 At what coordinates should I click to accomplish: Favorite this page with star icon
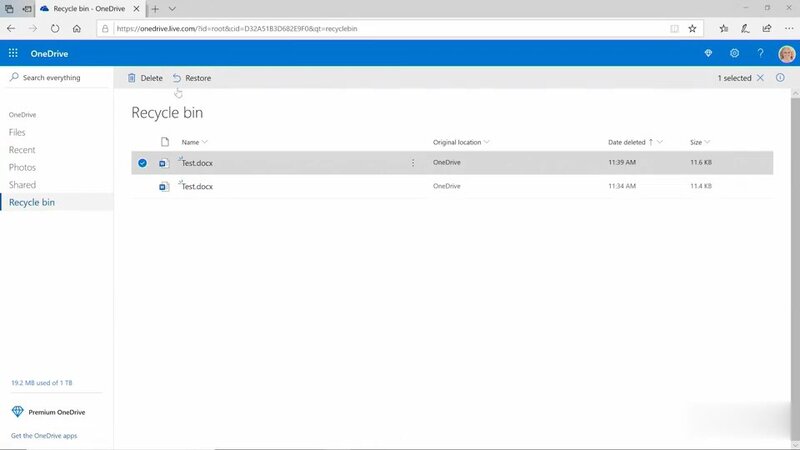pos(692,29)
